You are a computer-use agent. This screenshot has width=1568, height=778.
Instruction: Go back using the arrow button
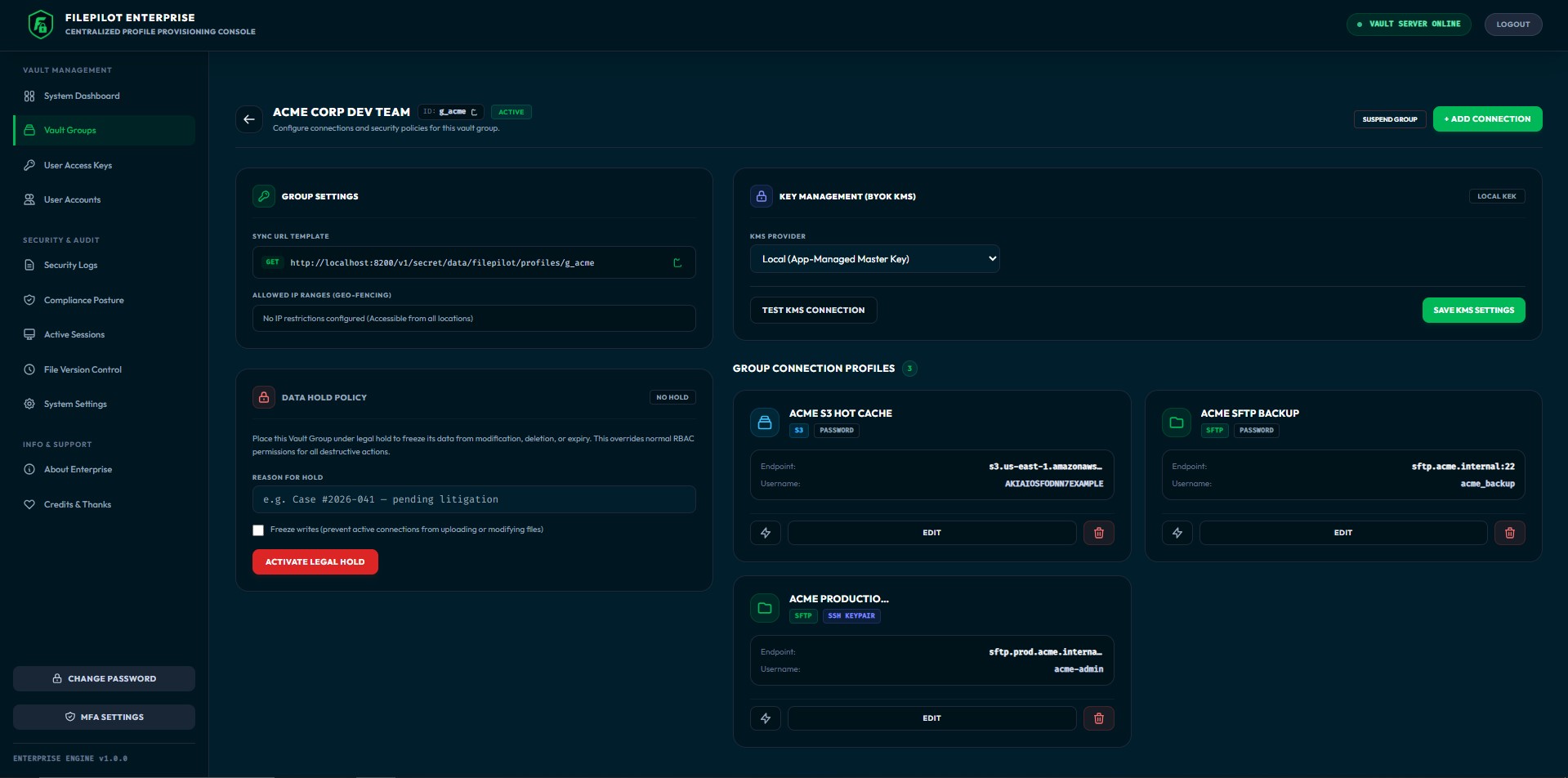pos(249,119)
